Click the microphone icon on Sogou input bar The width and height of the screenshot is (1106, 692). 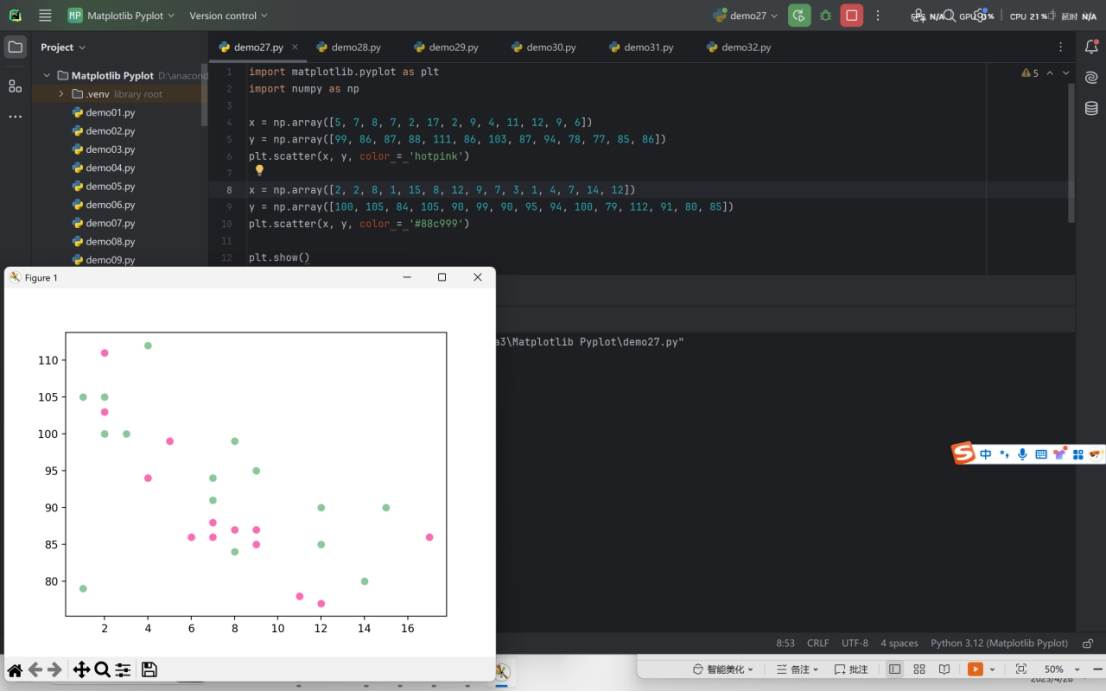1022,454
